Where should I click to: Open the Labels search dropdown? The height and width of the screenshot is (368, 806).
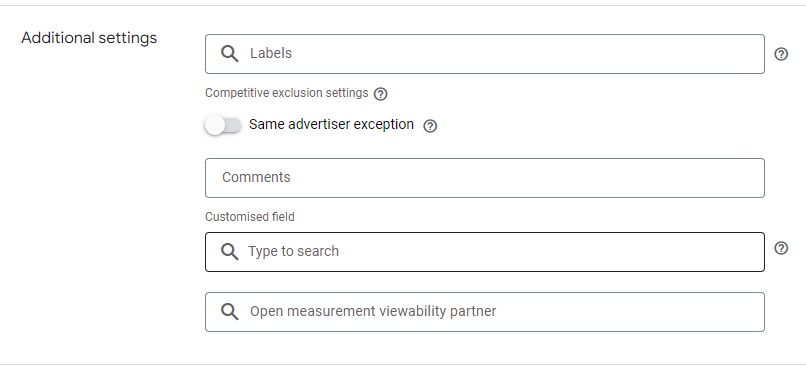click(x=485, y=54)
